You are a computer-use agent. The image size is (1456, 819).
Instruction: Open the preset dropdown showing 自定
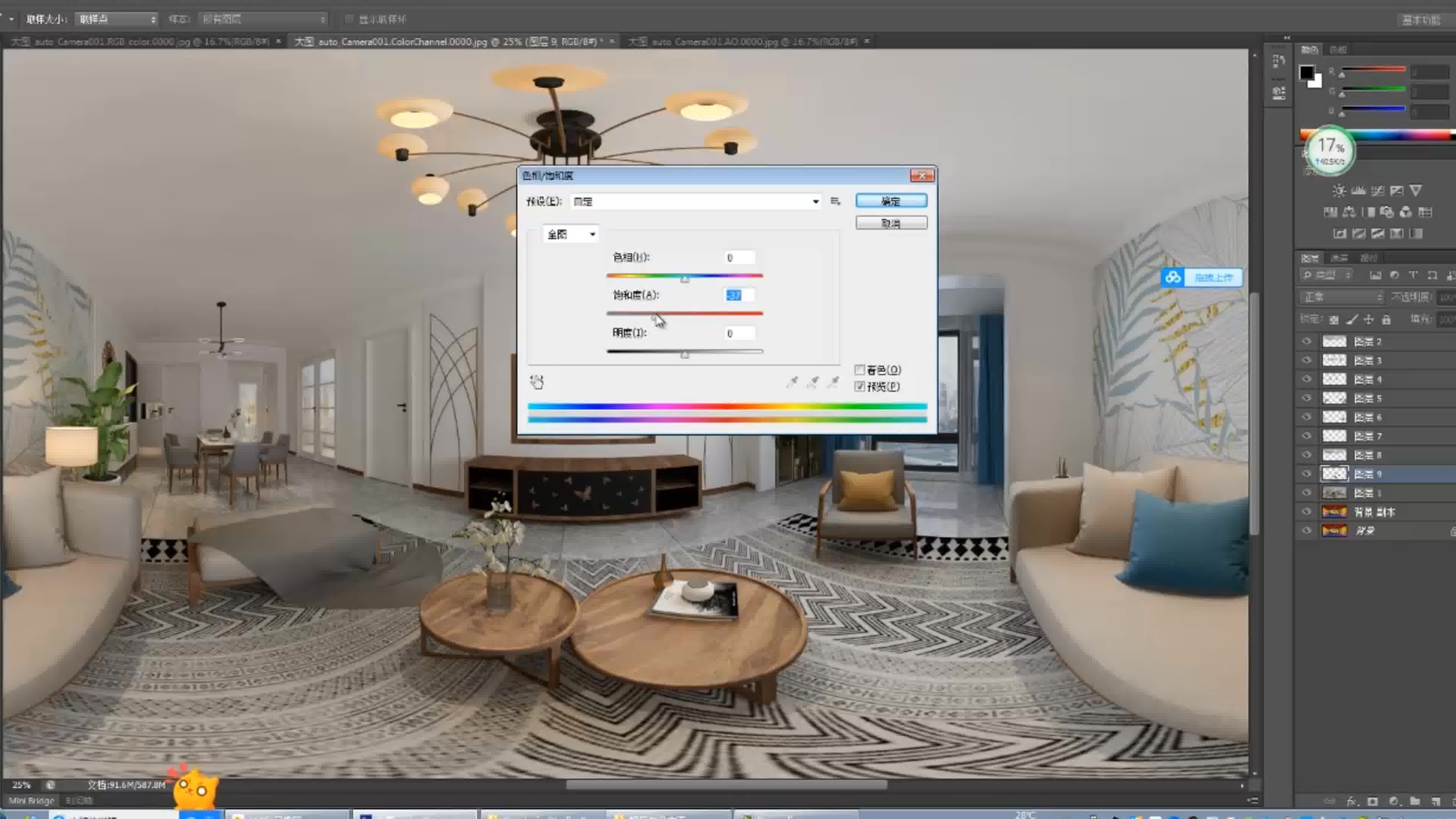(696, 201)
